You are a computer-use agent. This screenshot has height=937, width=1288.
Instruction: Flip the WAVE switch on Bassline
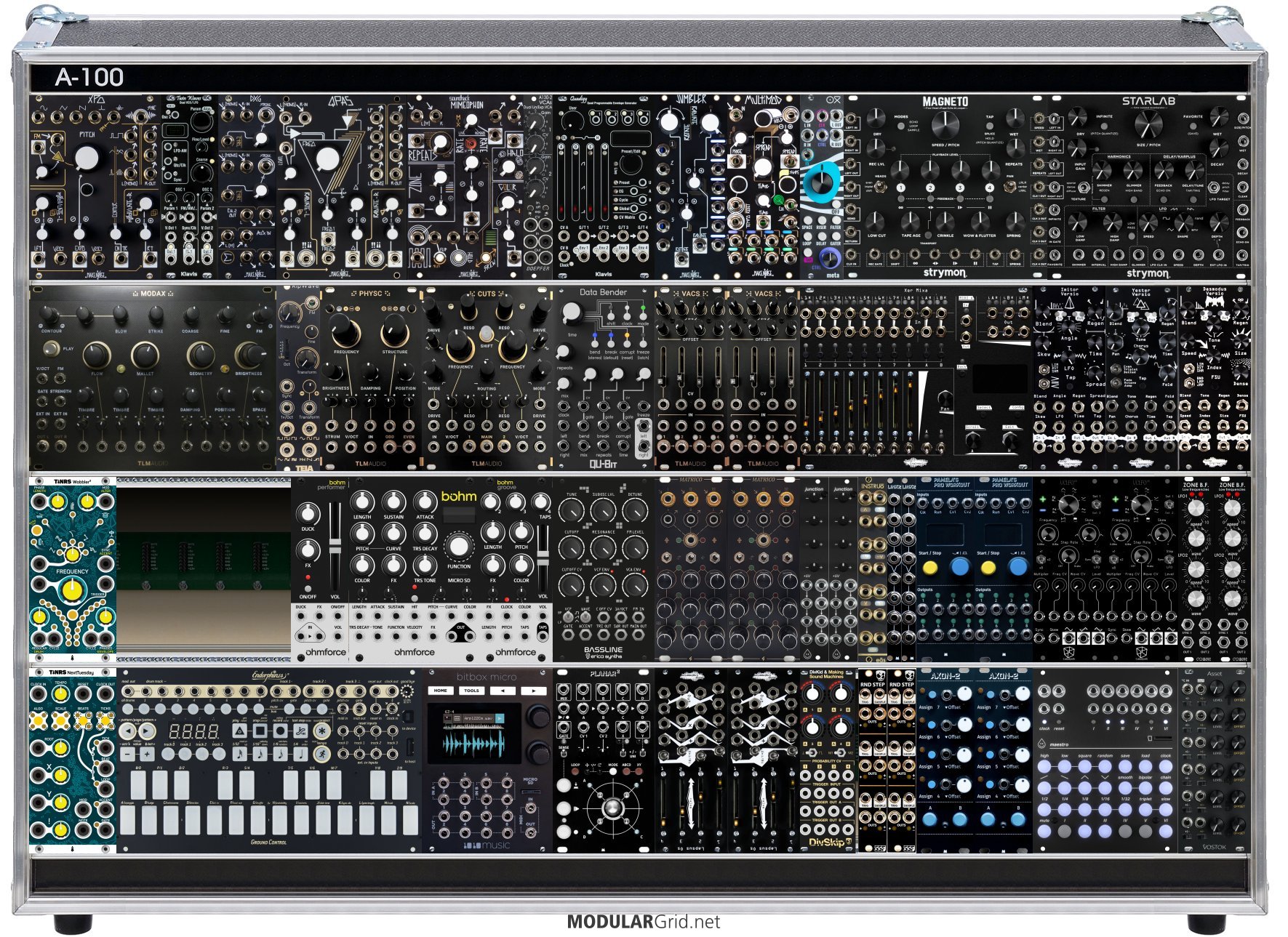585,617
